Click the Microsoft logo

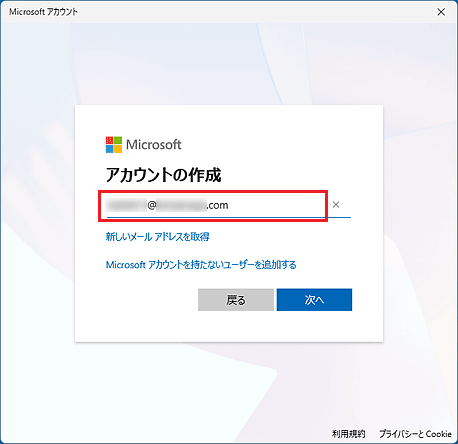144,145
